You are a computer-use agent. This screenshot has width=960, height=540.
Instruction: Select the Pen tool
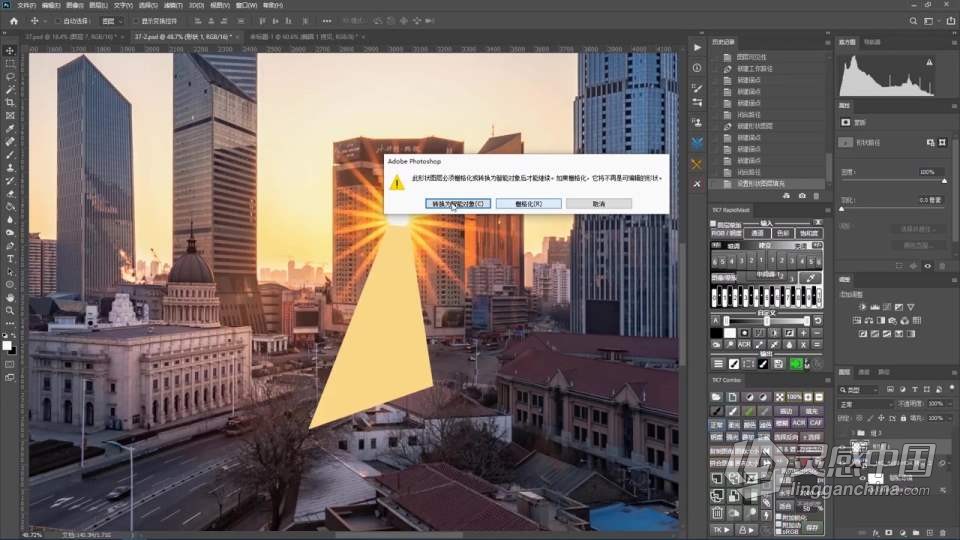pos(10,246)
